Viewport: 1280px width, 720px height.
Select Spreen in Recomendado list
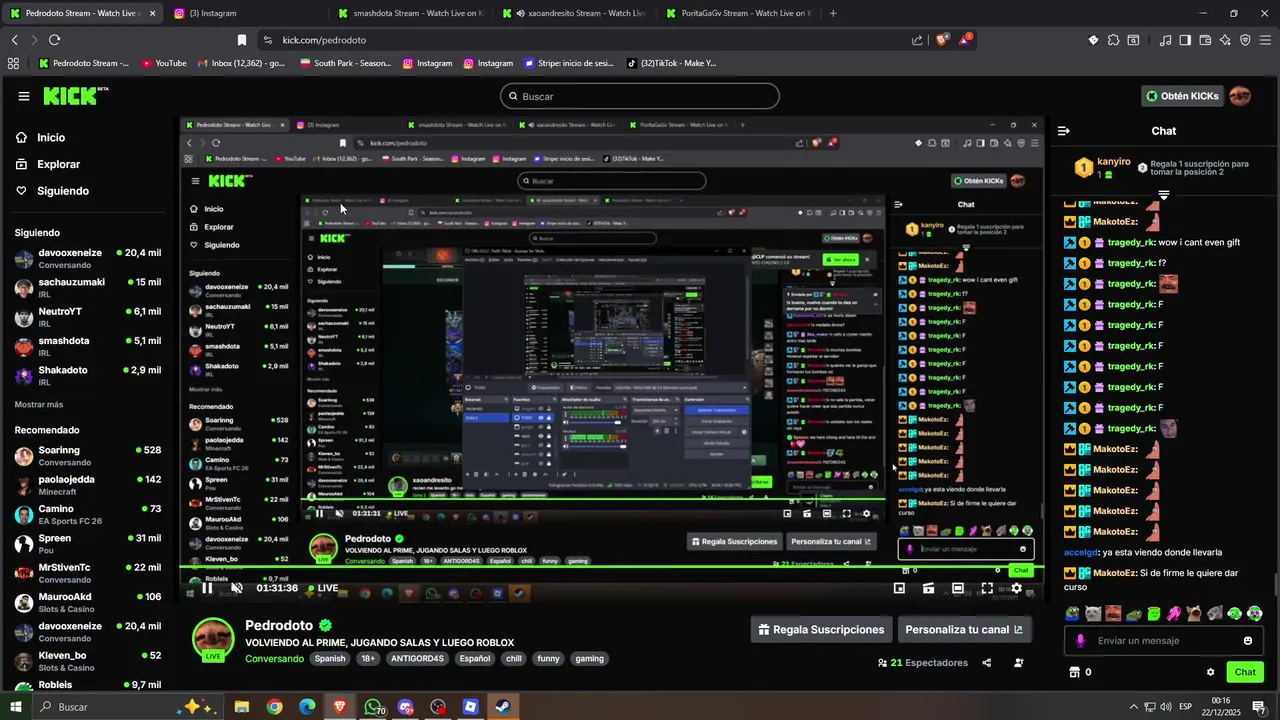88,543
